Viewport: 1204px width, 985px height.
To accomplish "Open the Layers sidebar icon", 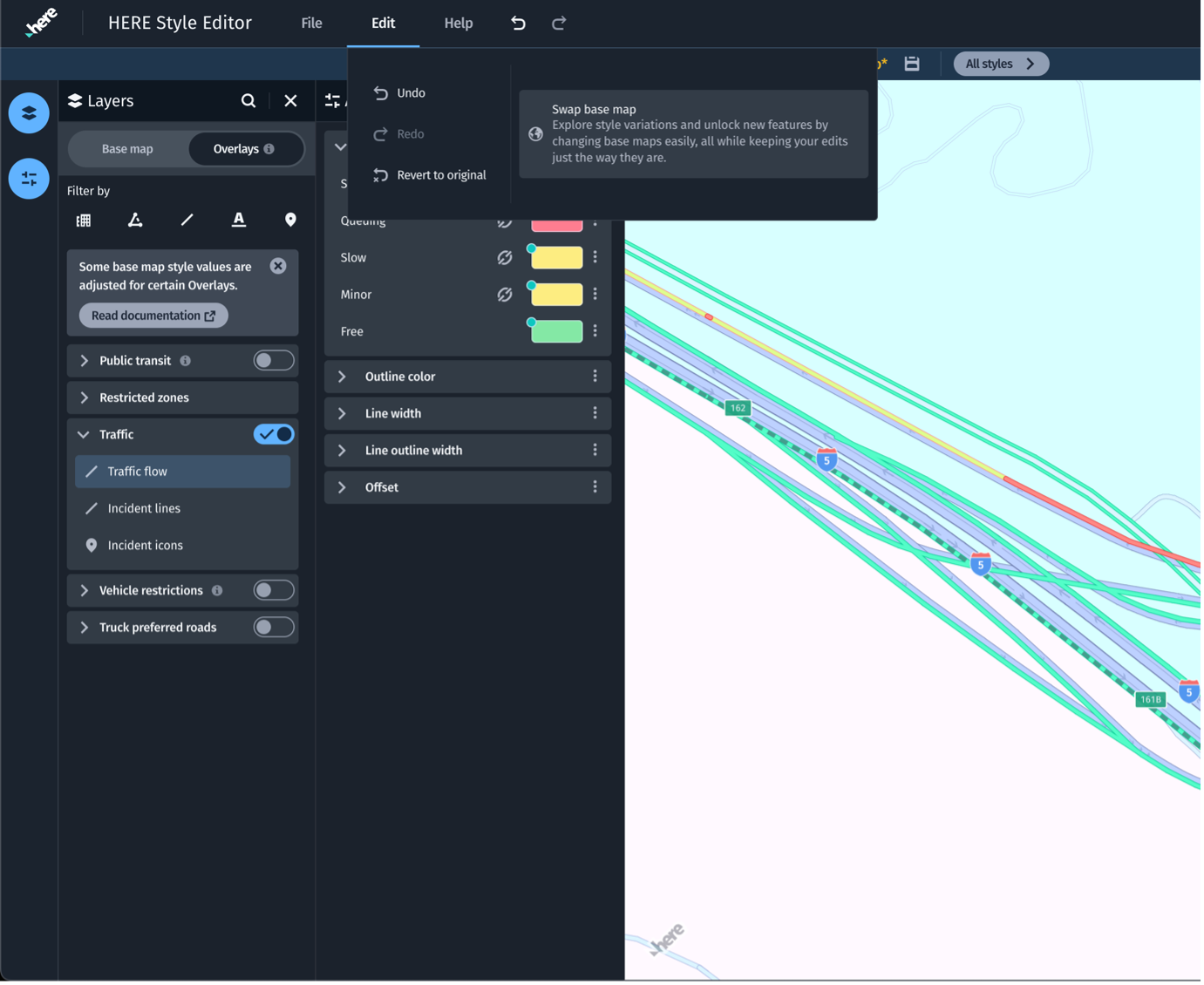I will click(29, 113).
